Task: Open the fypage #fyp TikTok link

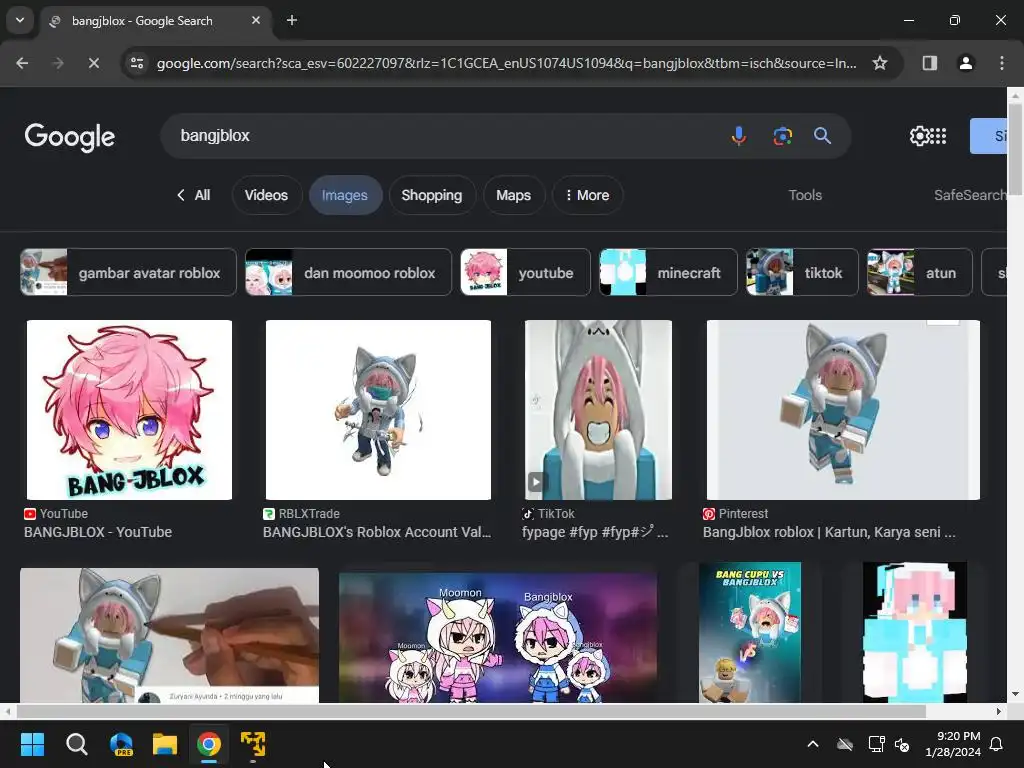Action: coord(595,532)
